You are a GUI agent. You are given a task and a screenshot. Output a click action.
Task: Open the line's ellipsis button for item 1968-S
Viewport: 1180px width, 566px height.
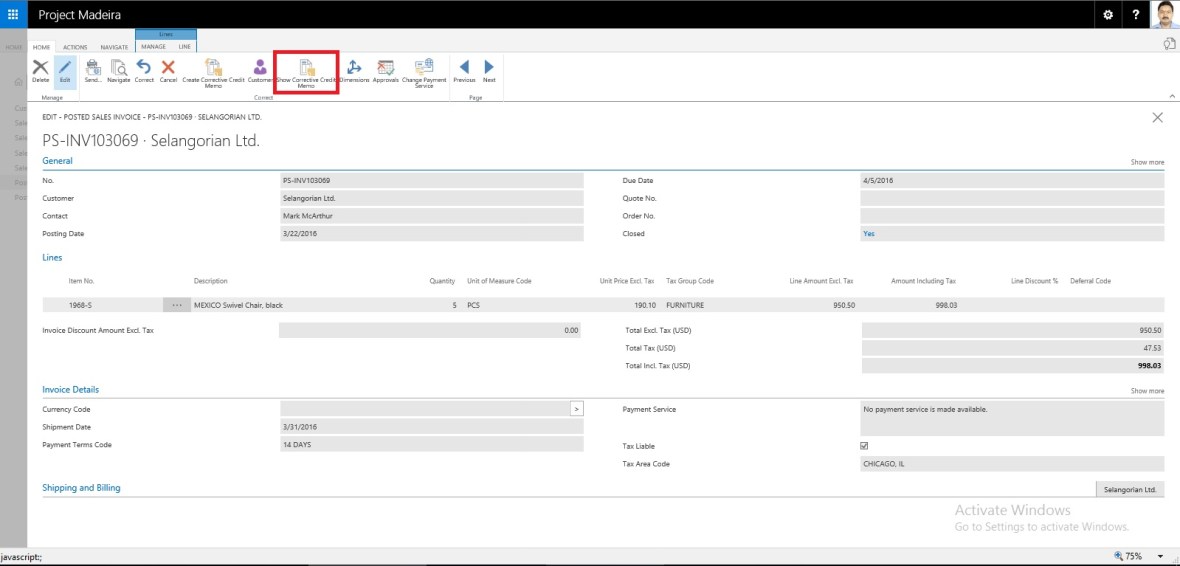[x=176, y=305]
